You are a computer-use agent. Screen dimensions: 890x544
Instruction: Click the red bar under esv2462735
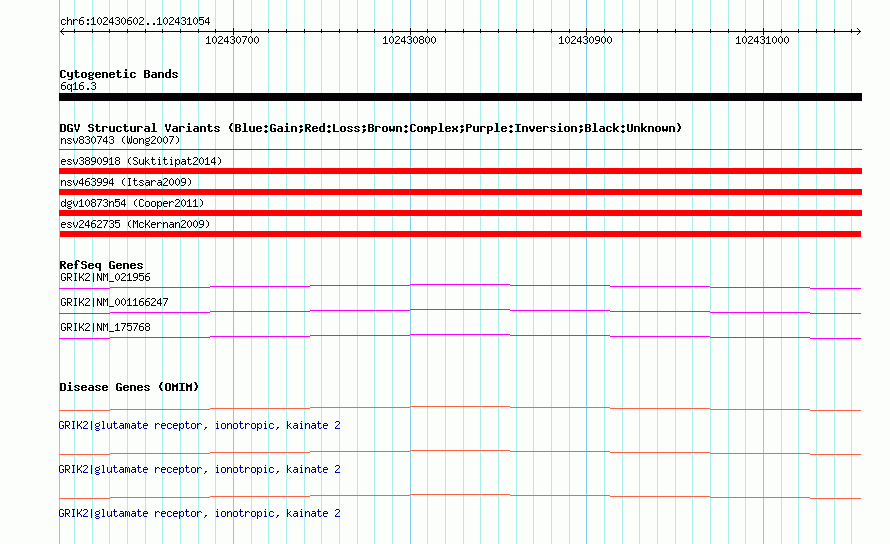click(x=460, y=234)
